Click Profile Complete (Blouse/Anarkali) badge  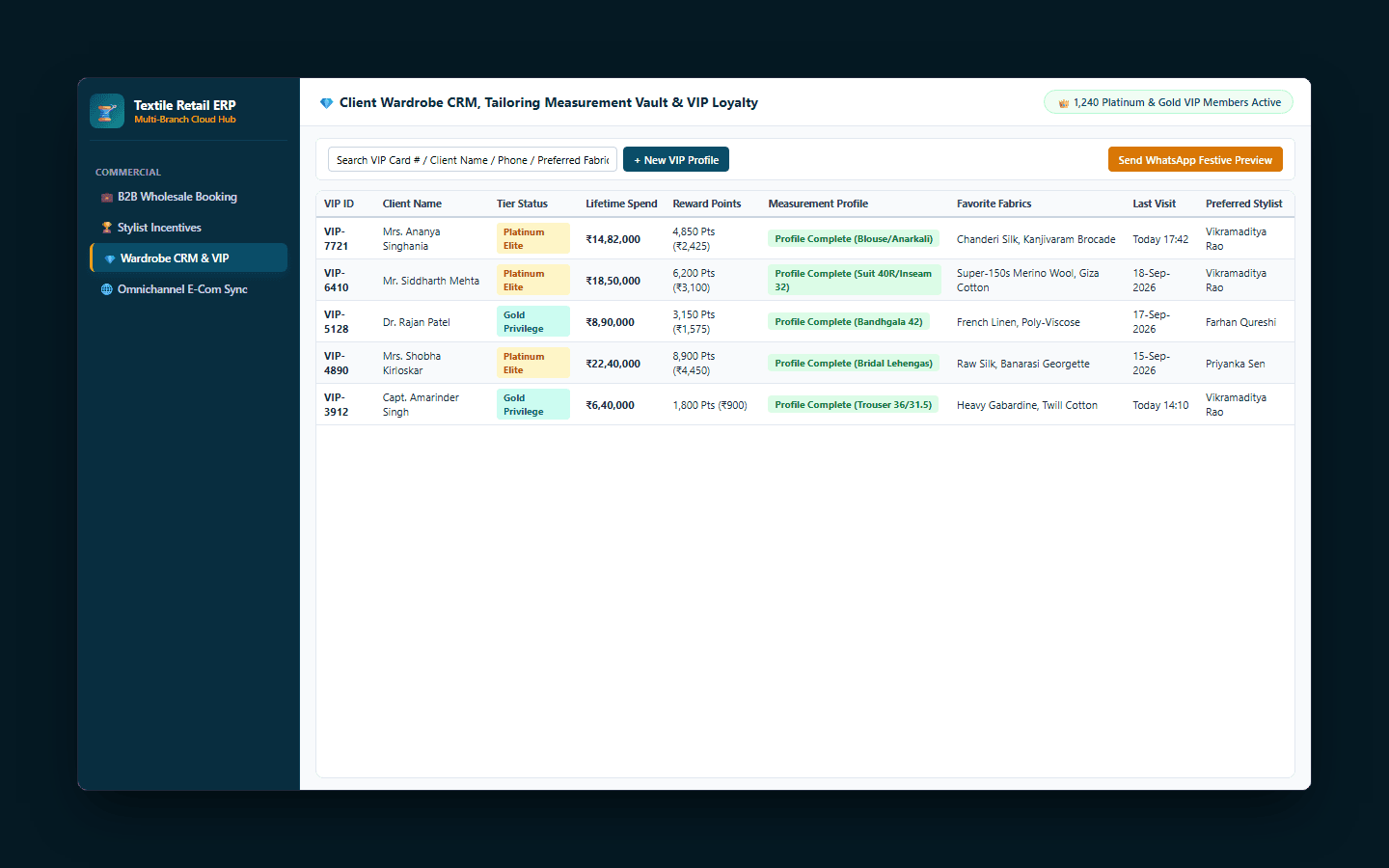point(854,239)
